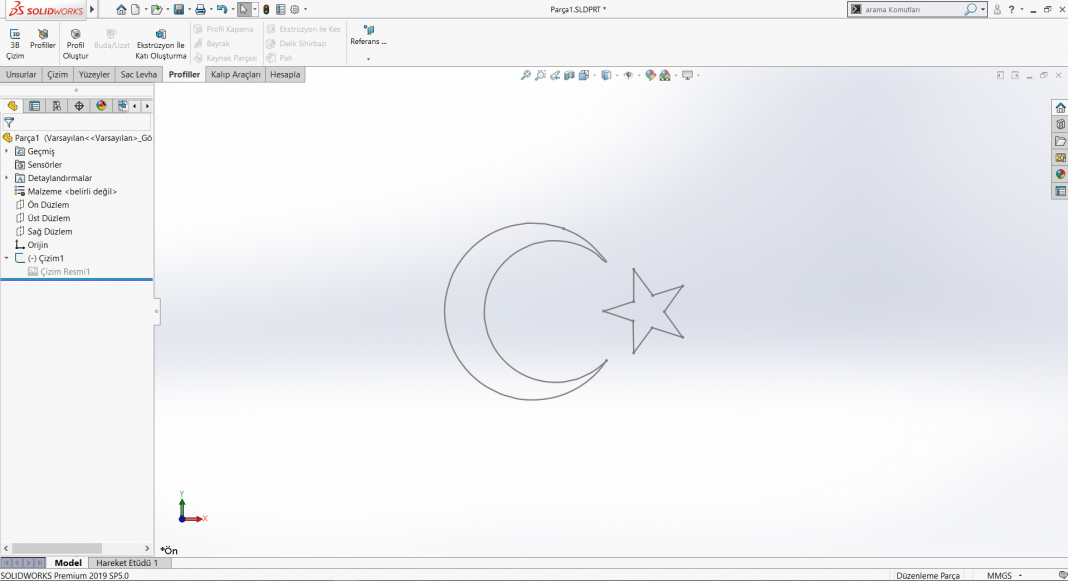
Task: Toggle the Hide/Show Items eye icon
Action: click(629, 74)
